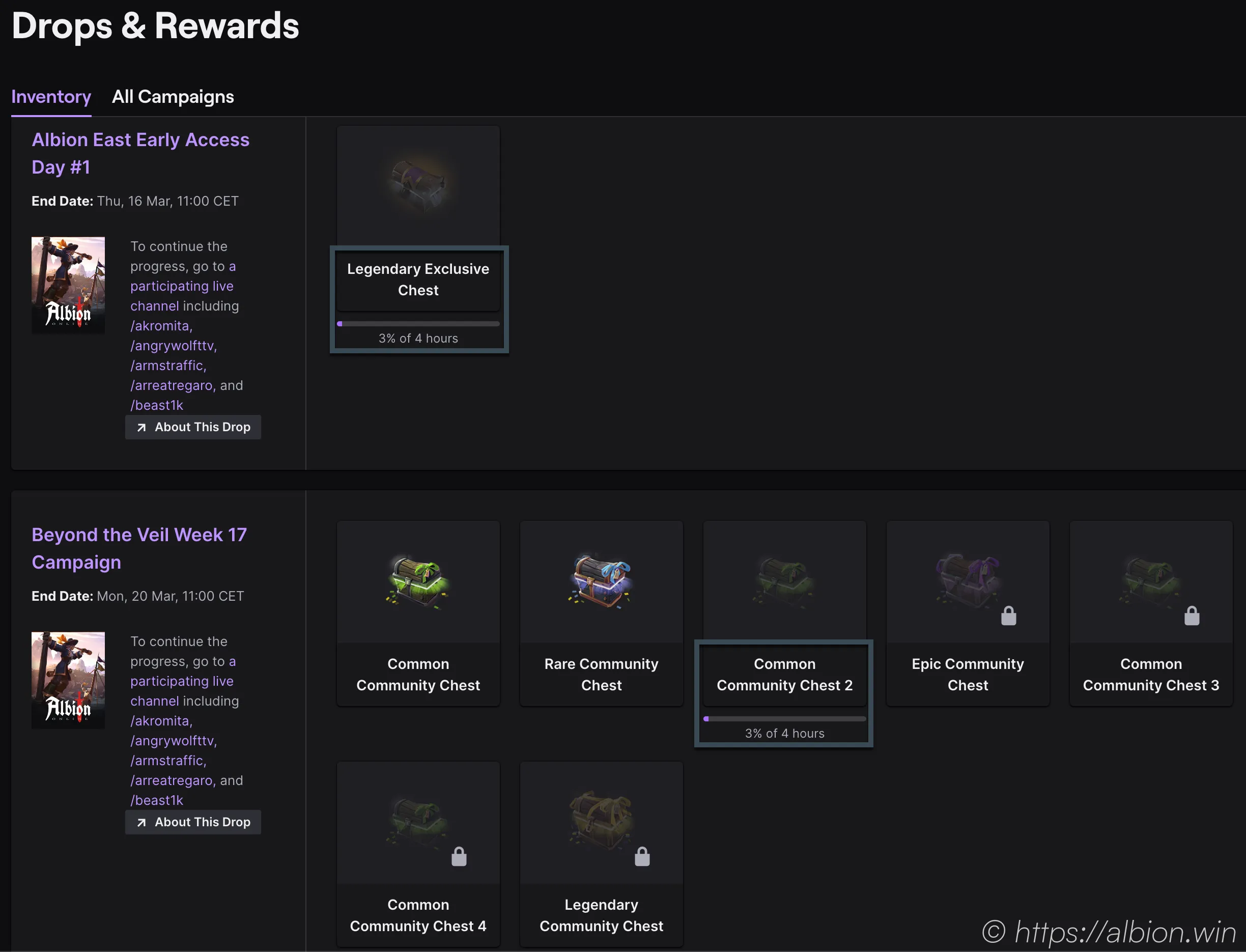Click the /akromita channel link in the first campaign
The image size is (1246, 952).
click(161, 326)
